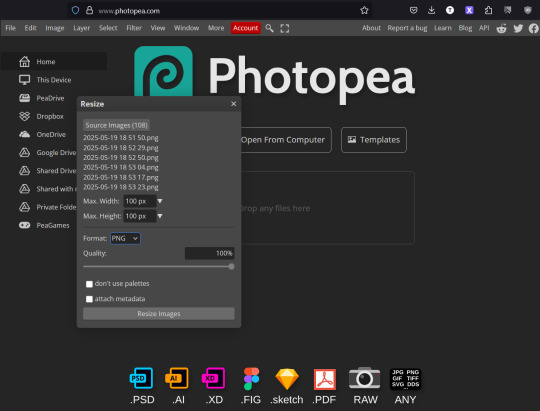
Task: Click the padlock site security icon
Action: 90,10
